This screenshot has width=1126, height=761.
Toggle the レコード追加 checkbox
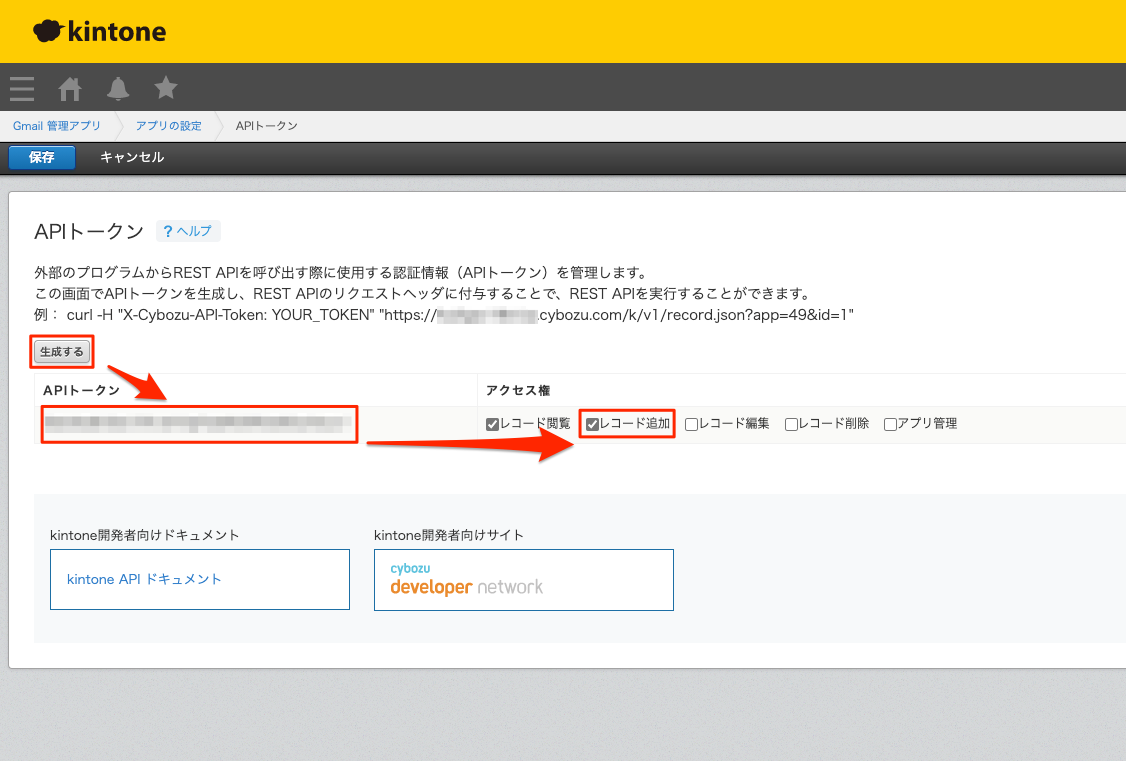click(x=592, y=424)
